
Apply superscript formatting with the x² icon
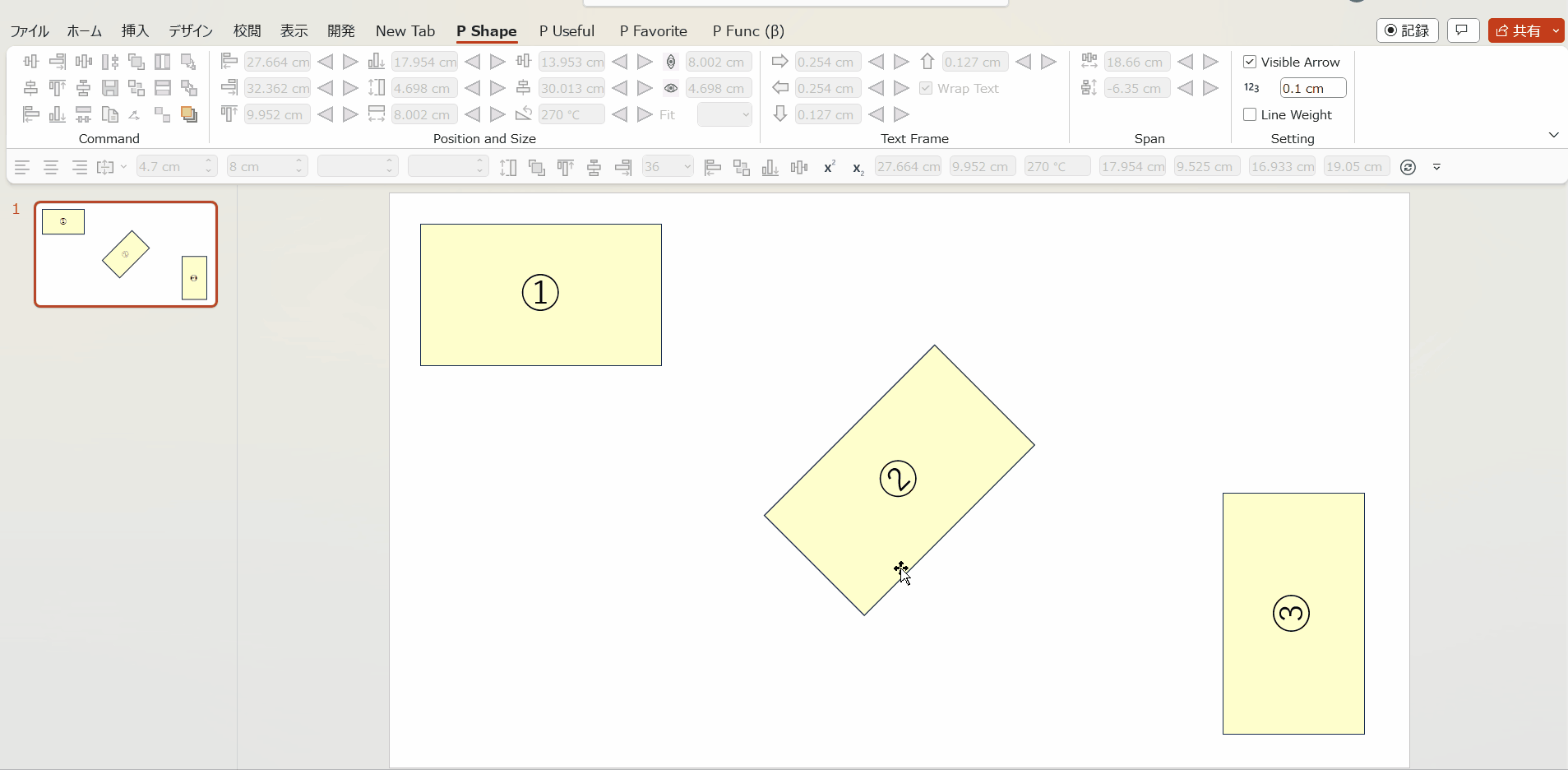pyautogui.click(x=829, y=168)
